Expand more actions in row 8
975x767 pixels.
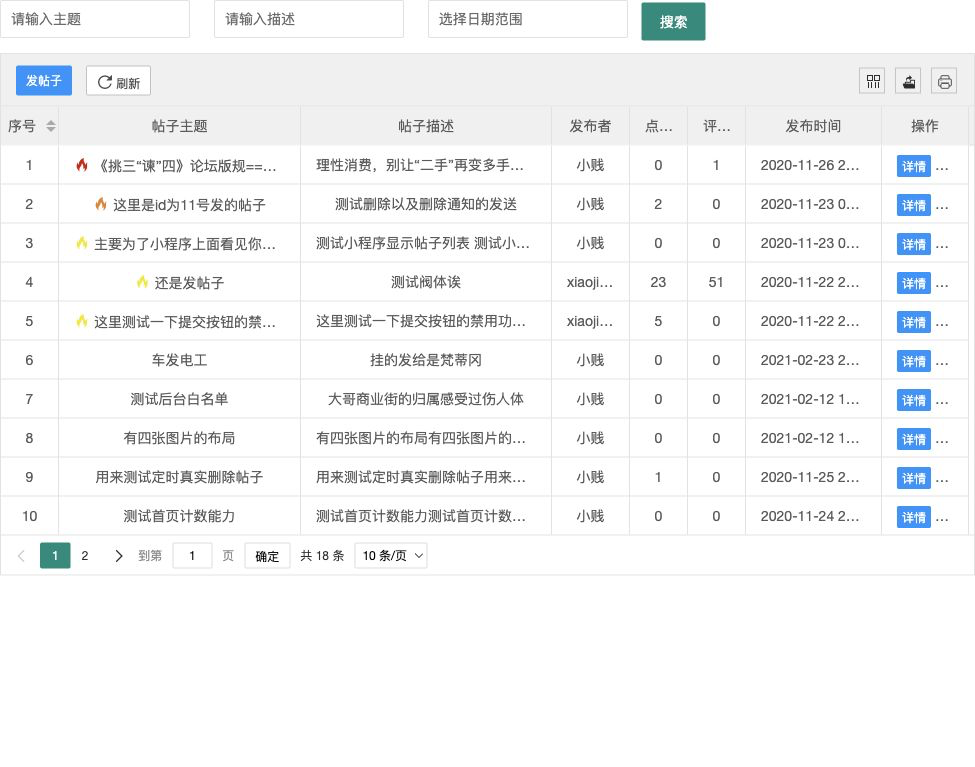pos(942,439)
